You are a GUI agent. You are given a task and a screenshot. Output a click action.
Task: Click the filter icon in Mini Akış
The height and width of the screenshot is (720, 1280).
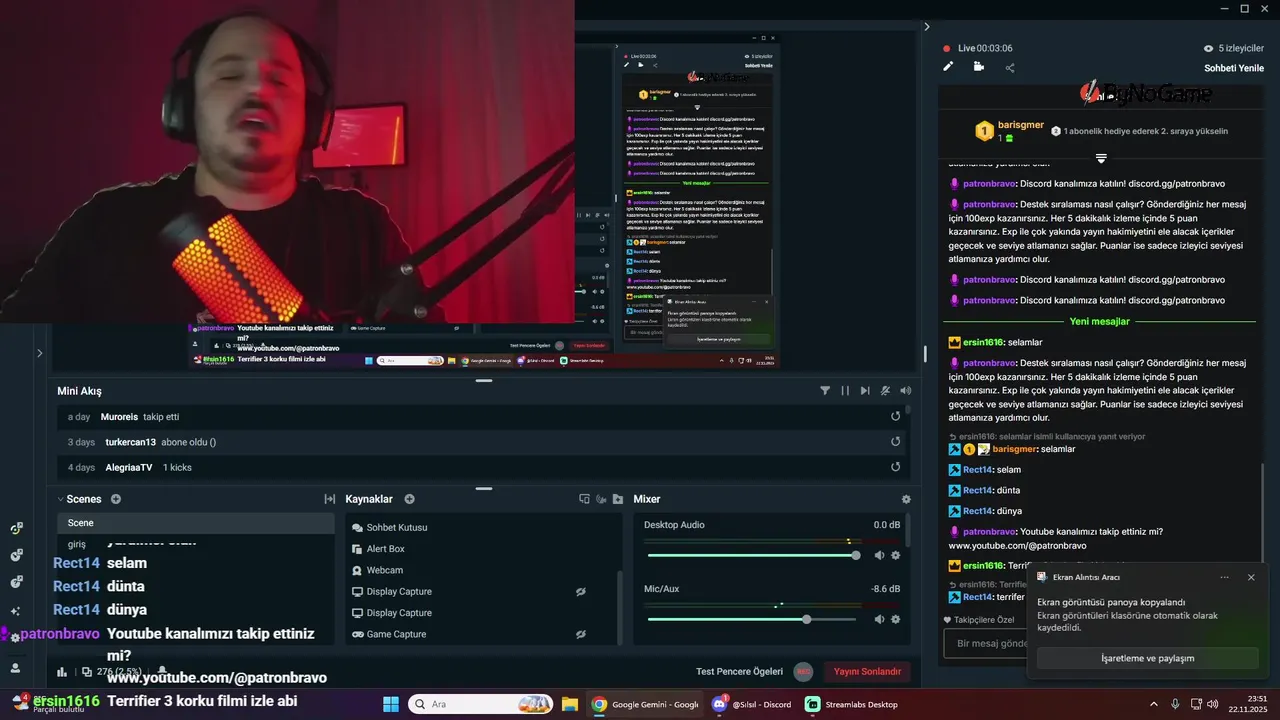[825, 391]
